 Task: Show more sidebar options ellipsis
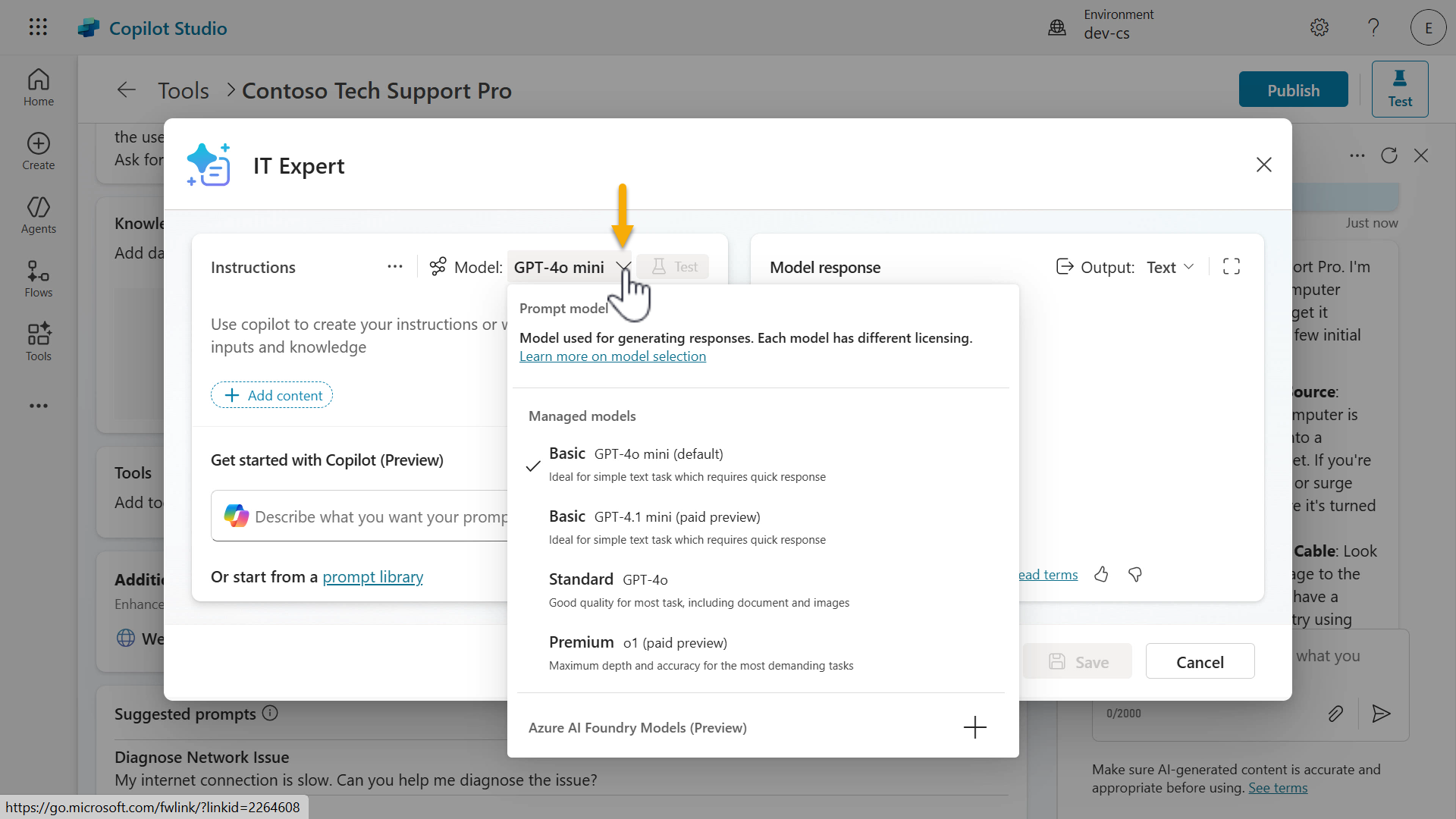pyautogui.click(x=39, y=406)
